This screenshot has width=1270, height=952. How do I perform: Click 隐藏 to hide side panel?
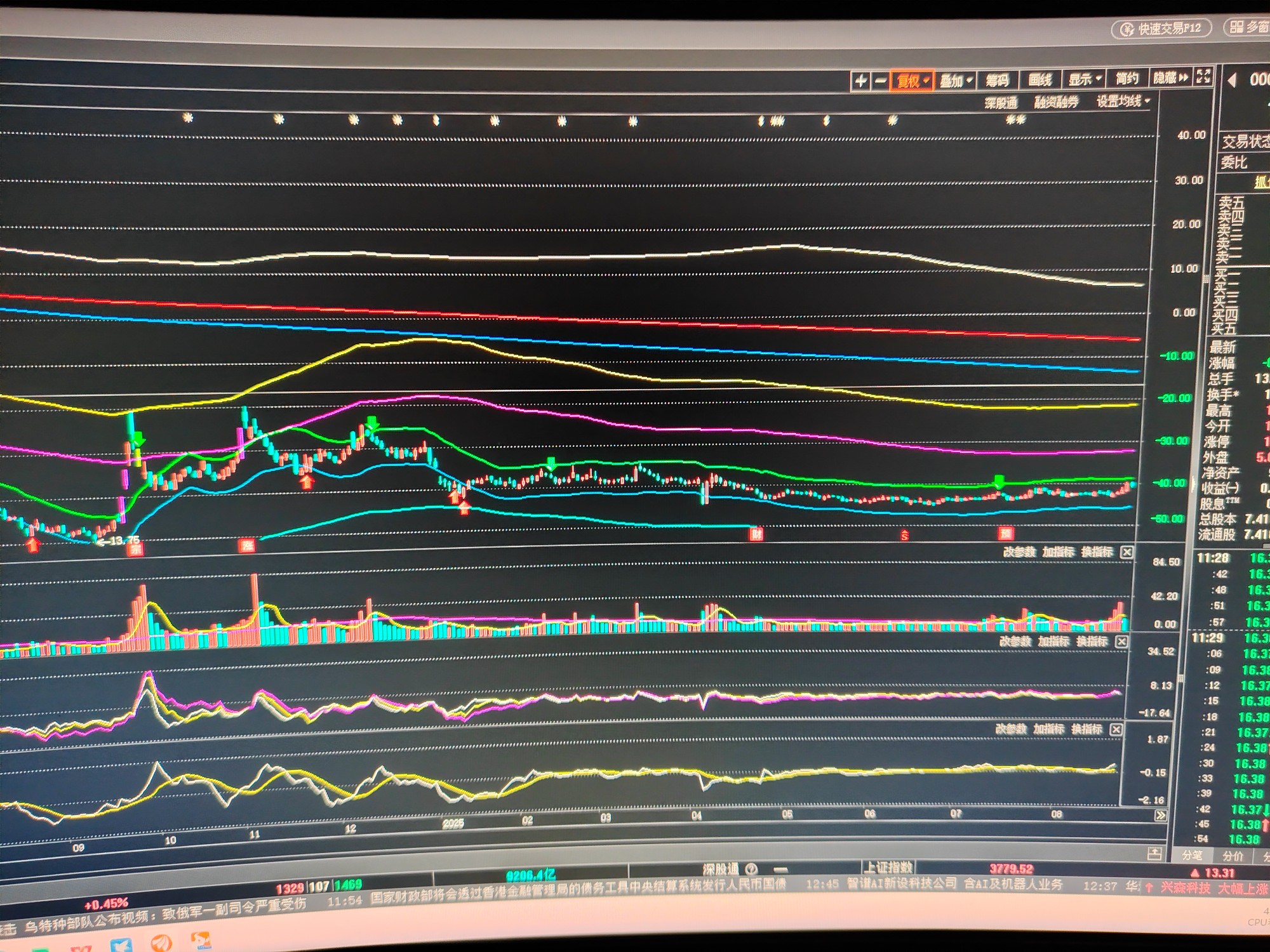(1170, 77)
